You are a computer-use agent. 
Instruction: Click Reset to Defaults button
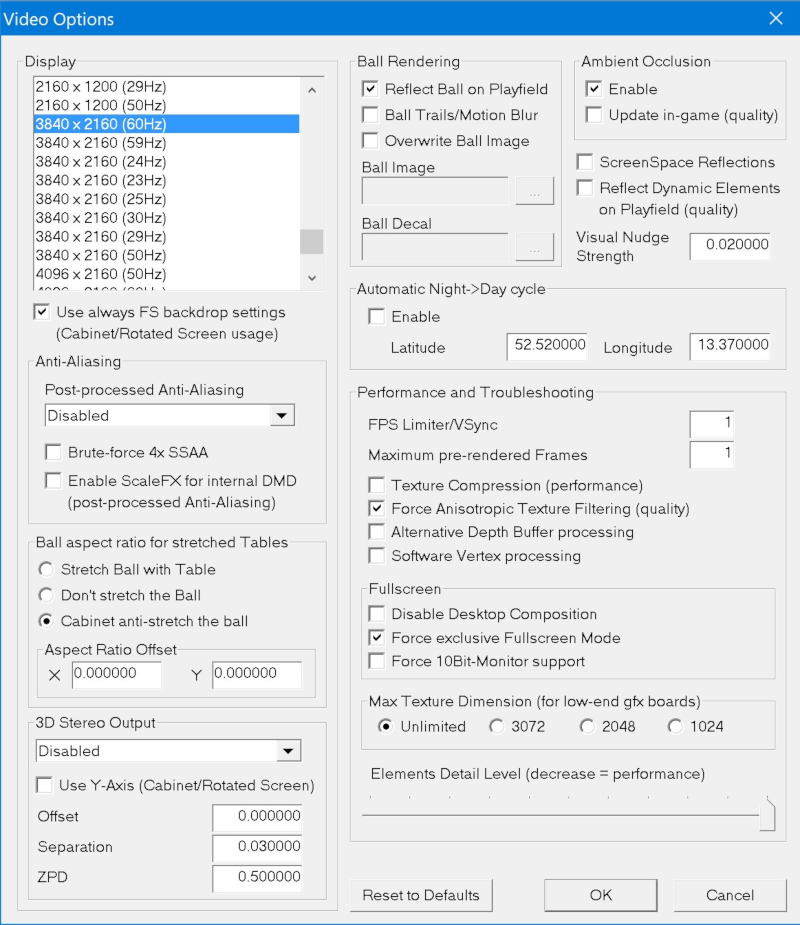421,895
